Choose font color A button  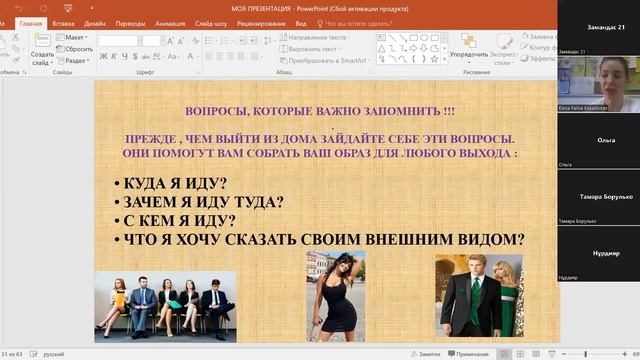[x=190, y=56]
